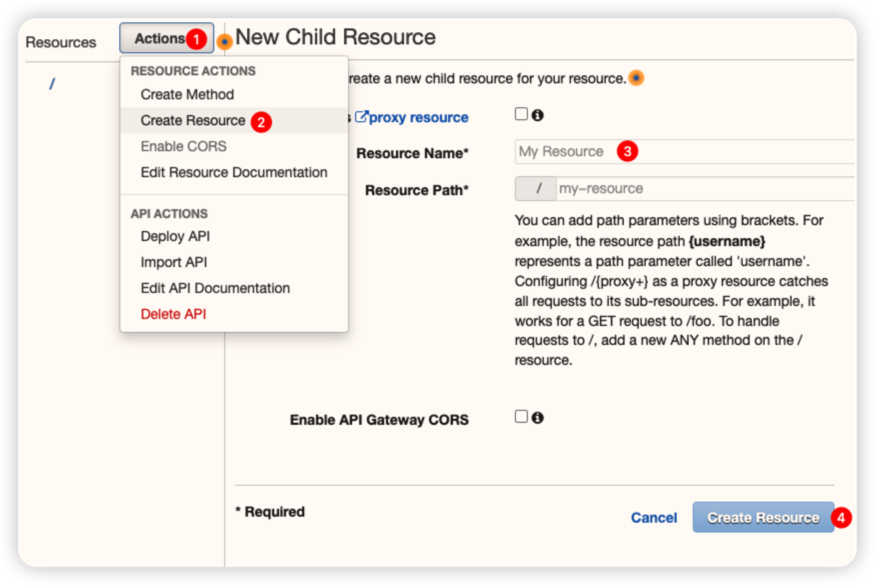This screenshot has width=875, height=585.
Task: Click red step marker 2 near Create Resource
Action: point(261,121)
